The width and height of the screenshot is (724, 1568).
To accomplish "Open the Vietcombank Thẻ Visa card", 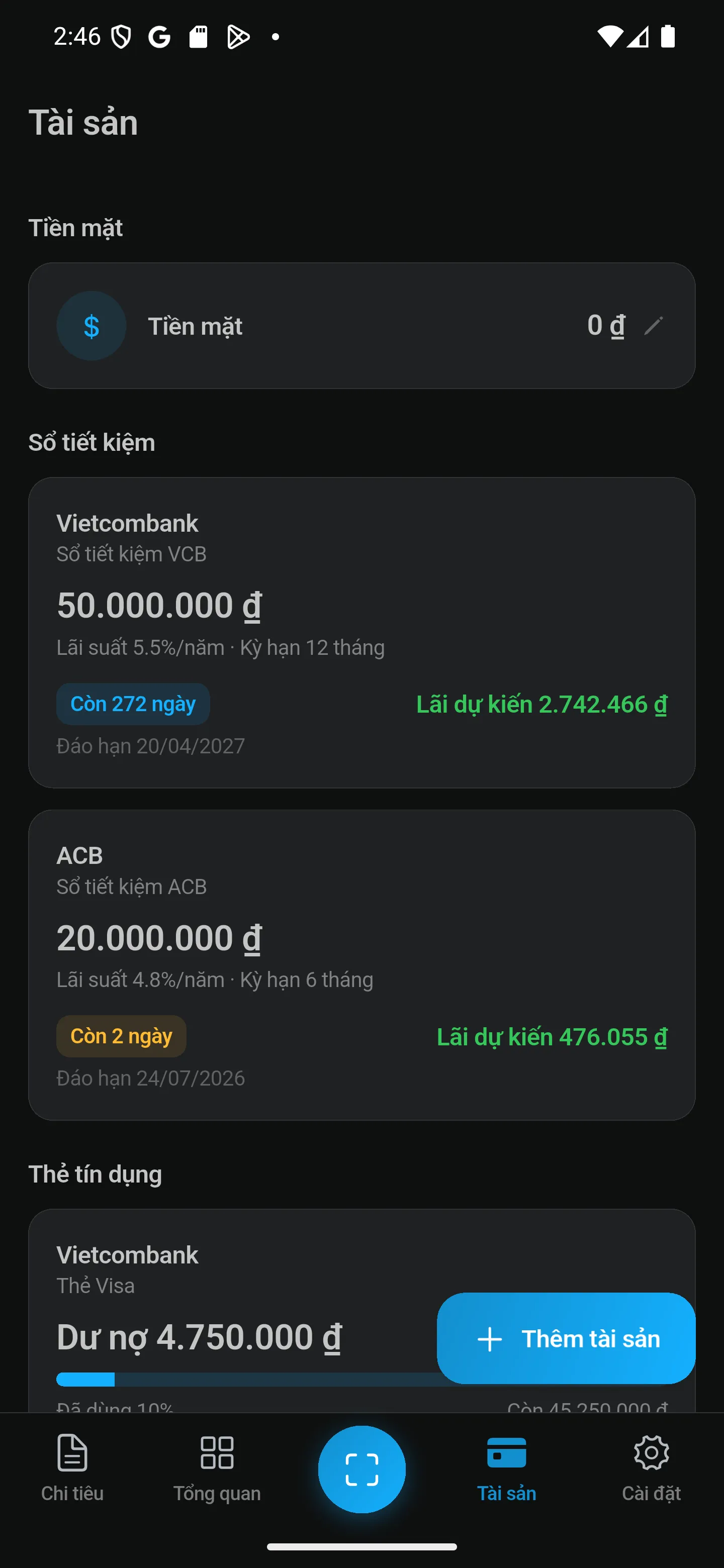I will [361, 1309].
